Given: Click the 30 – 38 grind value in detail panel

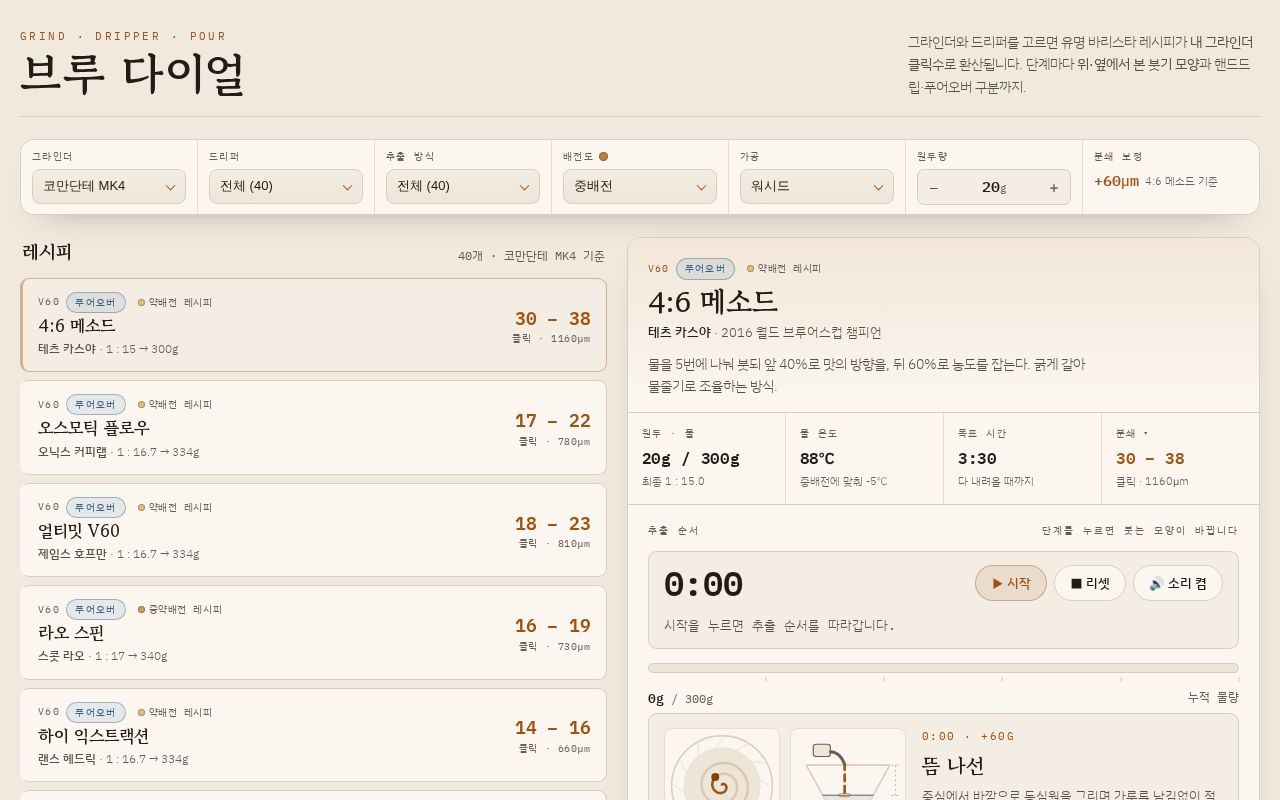Looking at the screenshot, I should [1150, 459].
